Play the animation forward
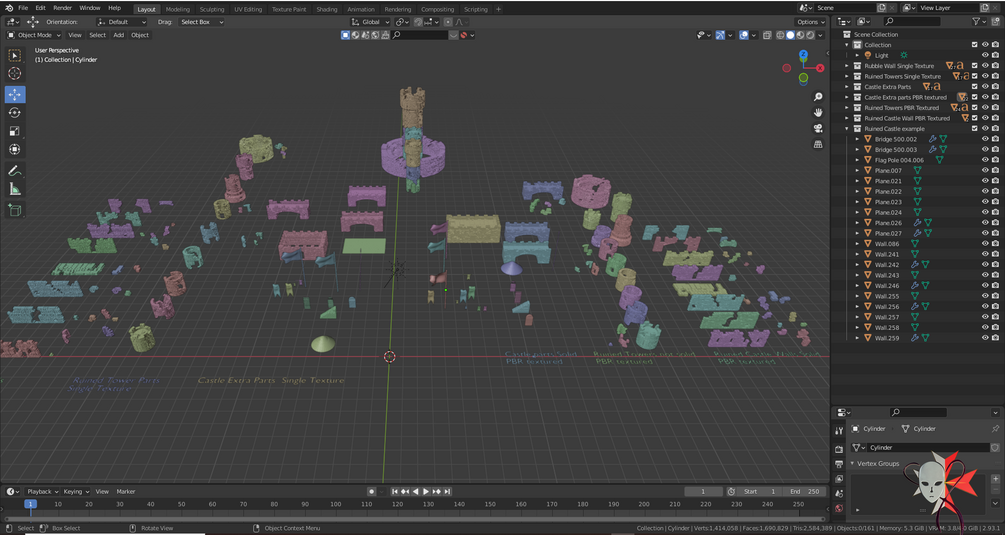The height and width of the screenshot is (535, 1005). click(x=426, y=491)
